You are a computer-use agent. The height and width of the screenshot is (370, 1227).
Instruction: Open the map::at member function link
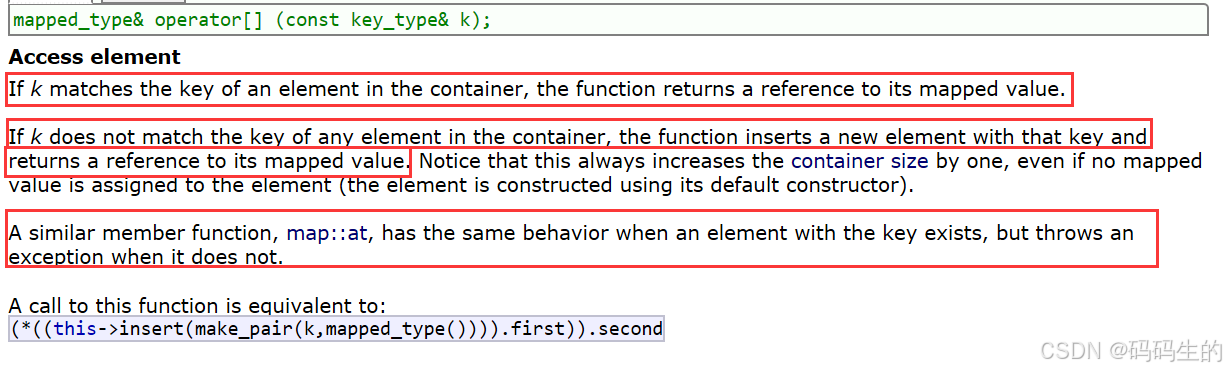pos(329,234)
